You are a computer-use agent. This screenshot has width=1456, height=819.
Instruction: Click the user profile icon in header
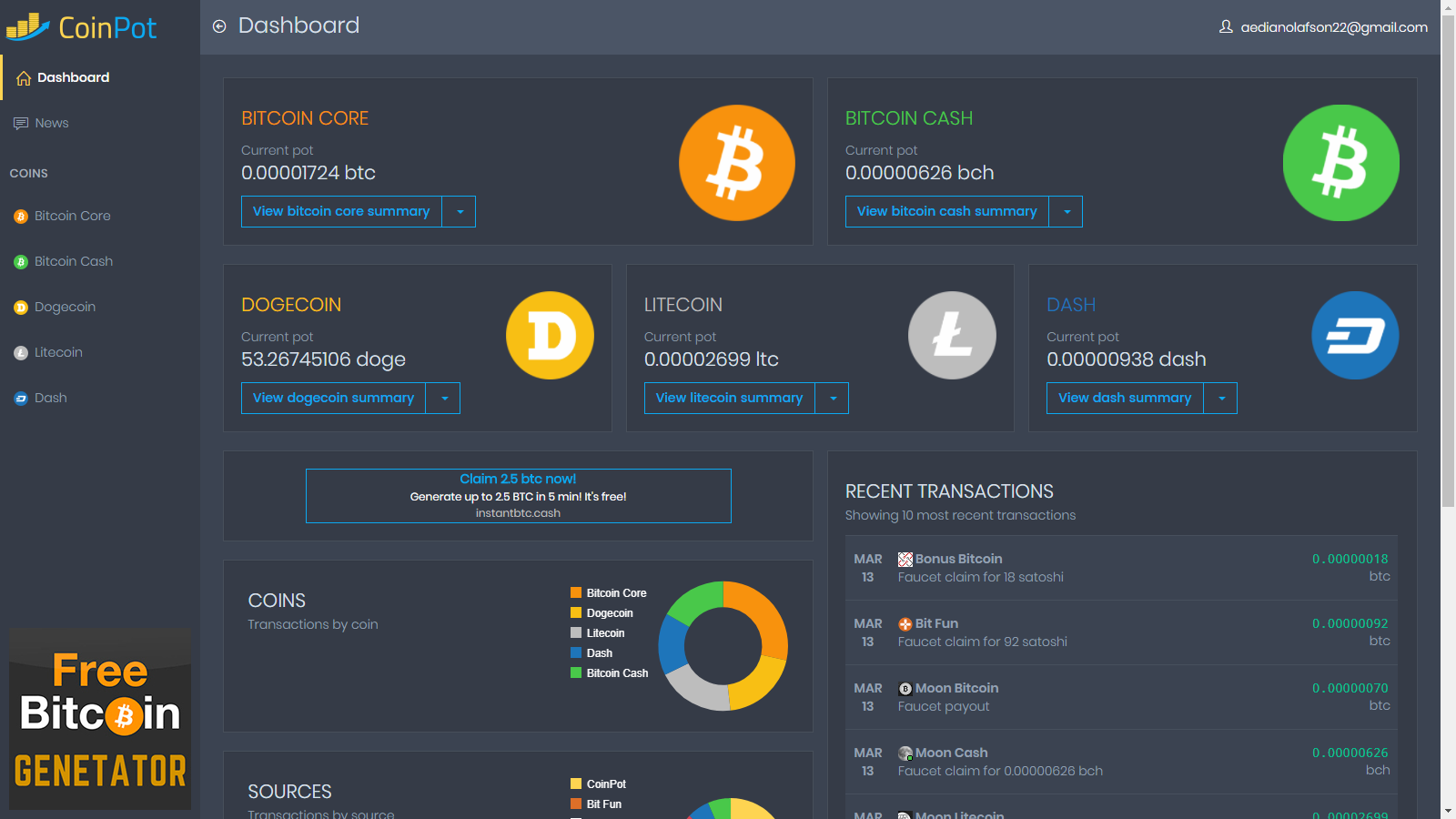[x=1226, y=27]
